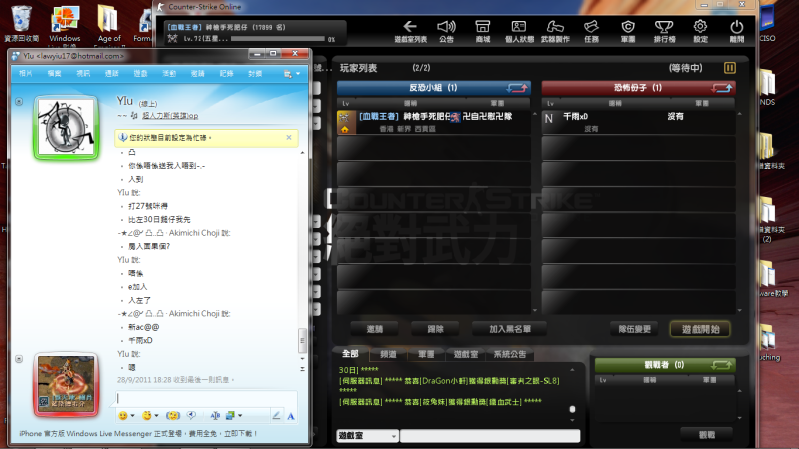Open the weapon crafting icon
This screenshot has width=799, height=449.
click(x=555, y=31)
